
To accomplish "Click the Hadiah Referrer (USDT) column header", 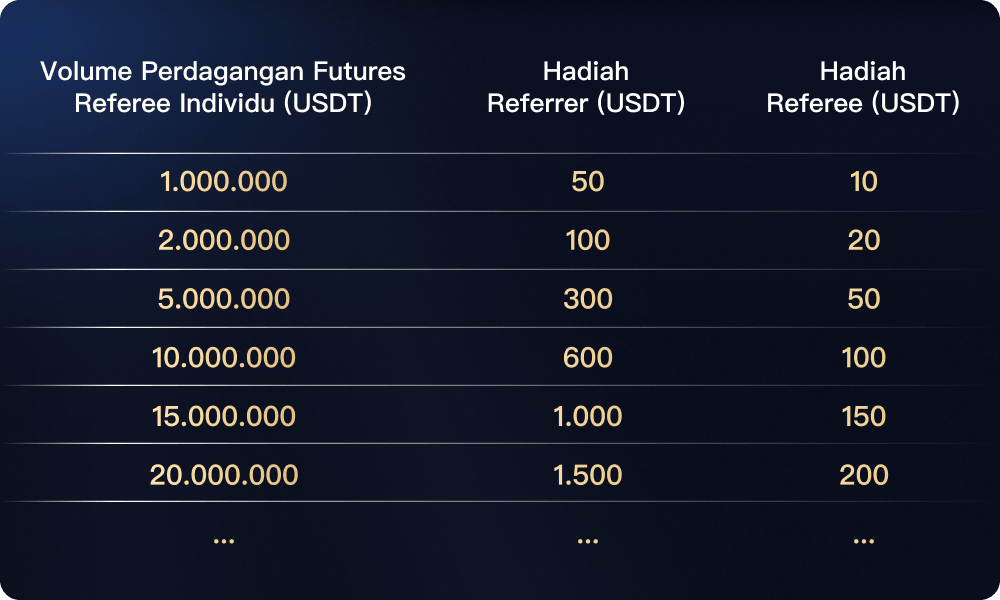I will (x=586, y=87).
